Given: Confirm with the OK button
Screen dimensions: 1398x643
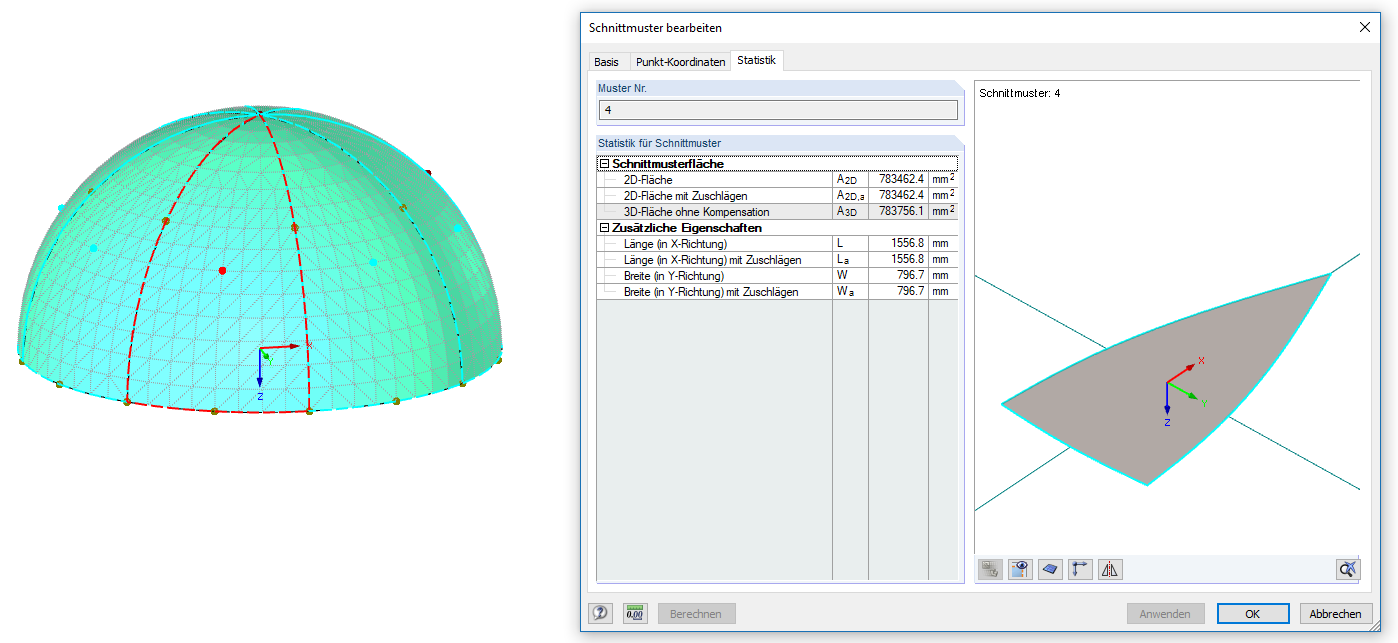Looking at the screenshot, I should coord(1252,614).
